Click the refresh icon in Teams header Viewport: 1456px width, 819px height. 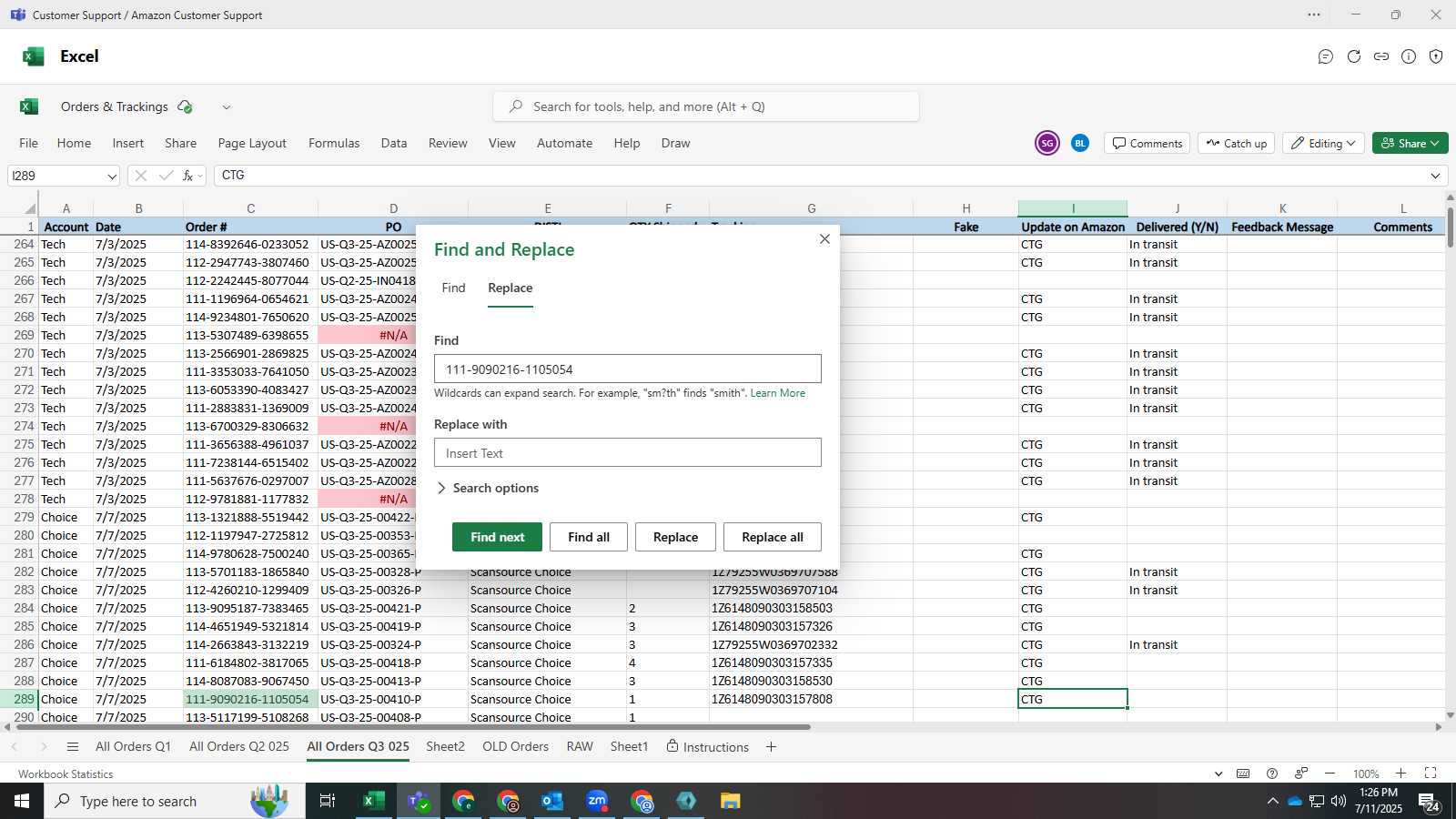point(1354,56)
